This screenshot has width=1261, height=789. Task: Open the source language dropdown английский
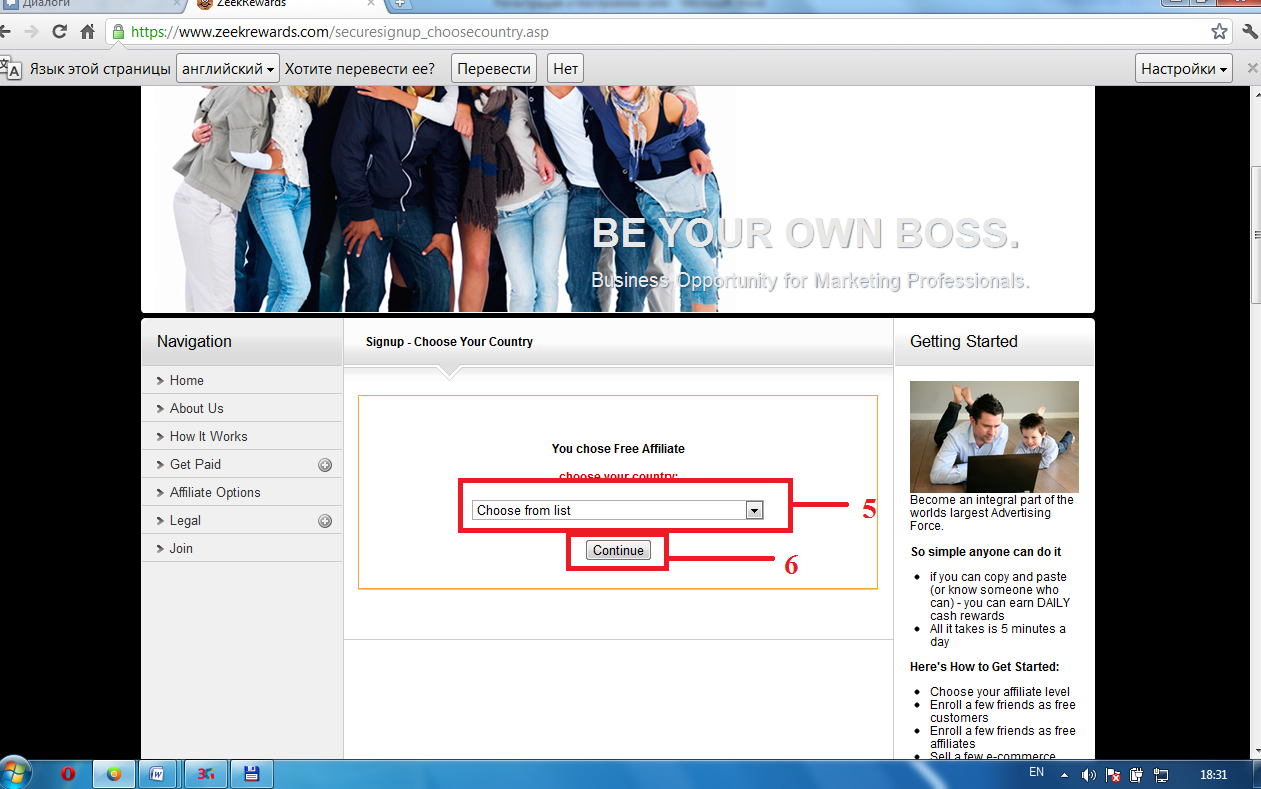(228, 69)
